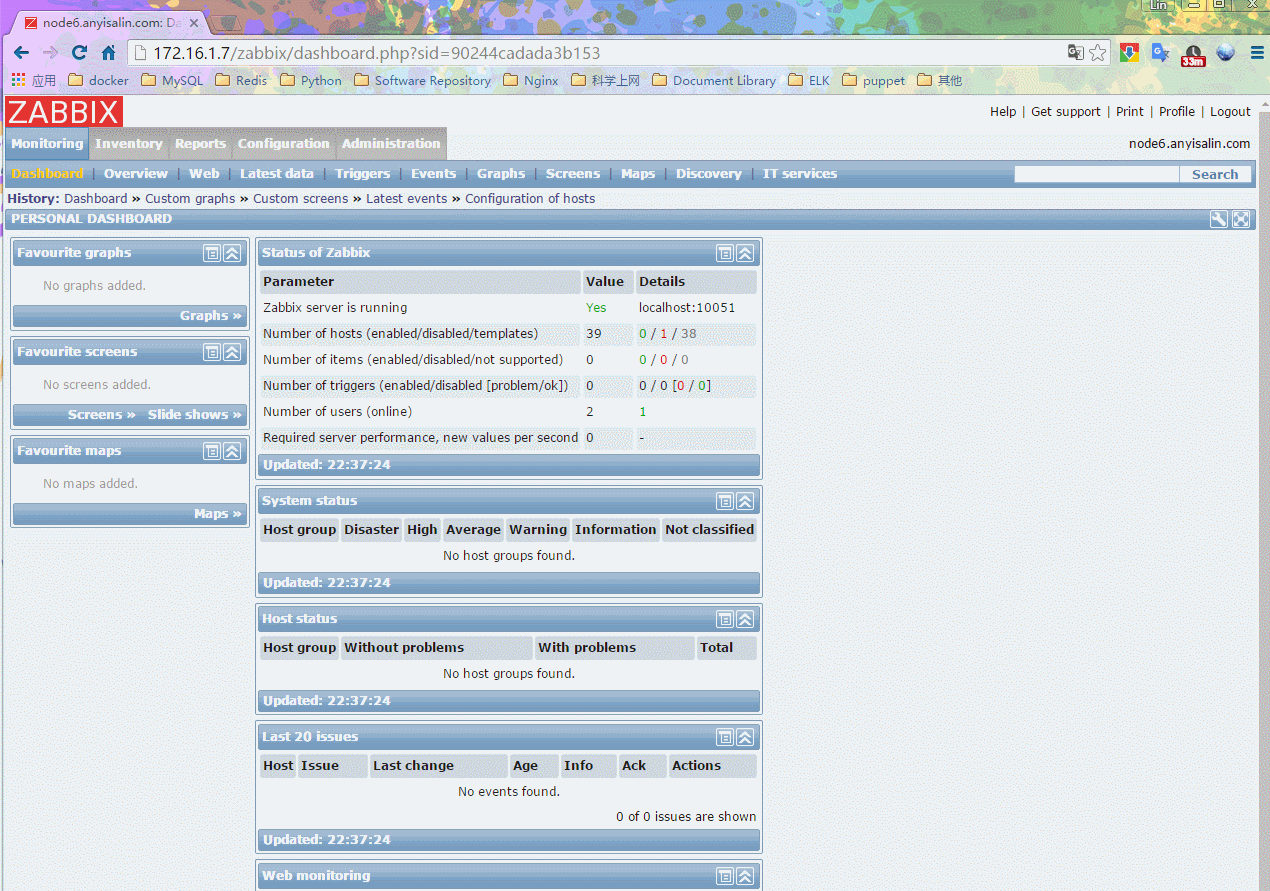Reload the current page
The width and height of the screenshot is (1270, 891).
tap(79, 53)
